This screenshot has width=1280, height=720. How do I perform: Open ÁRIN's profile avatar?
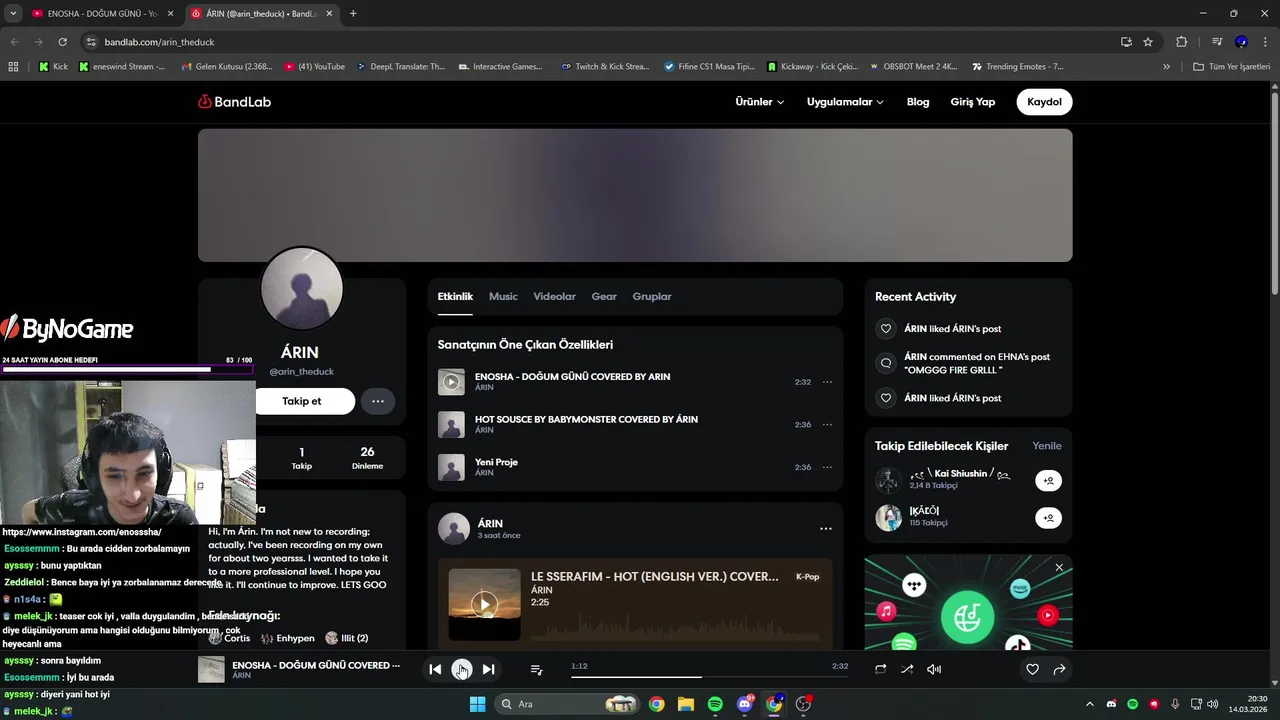[301, 289]
